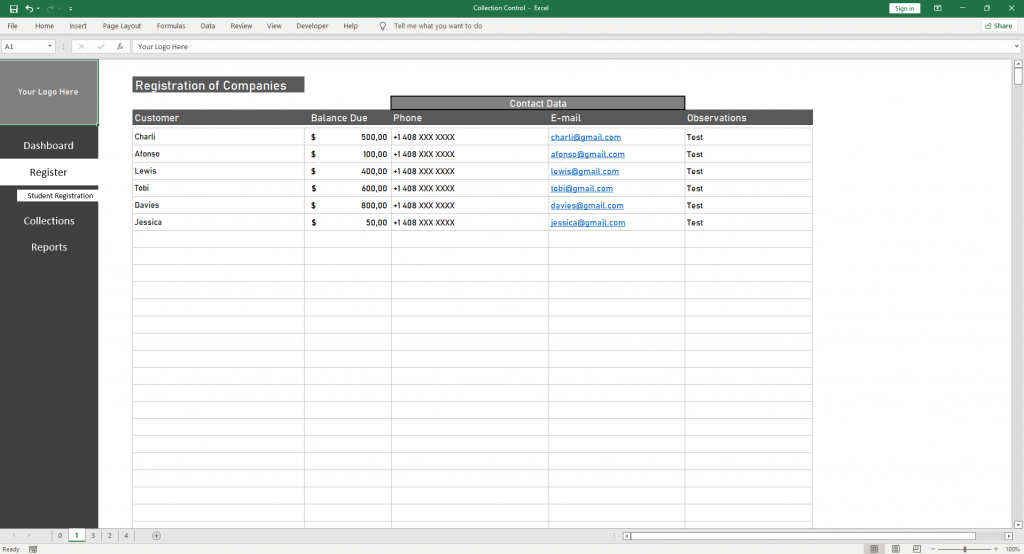Screen dimensions: 1024x554
Task: Open the lewis@gmail.com link
Action: (584, 171)
